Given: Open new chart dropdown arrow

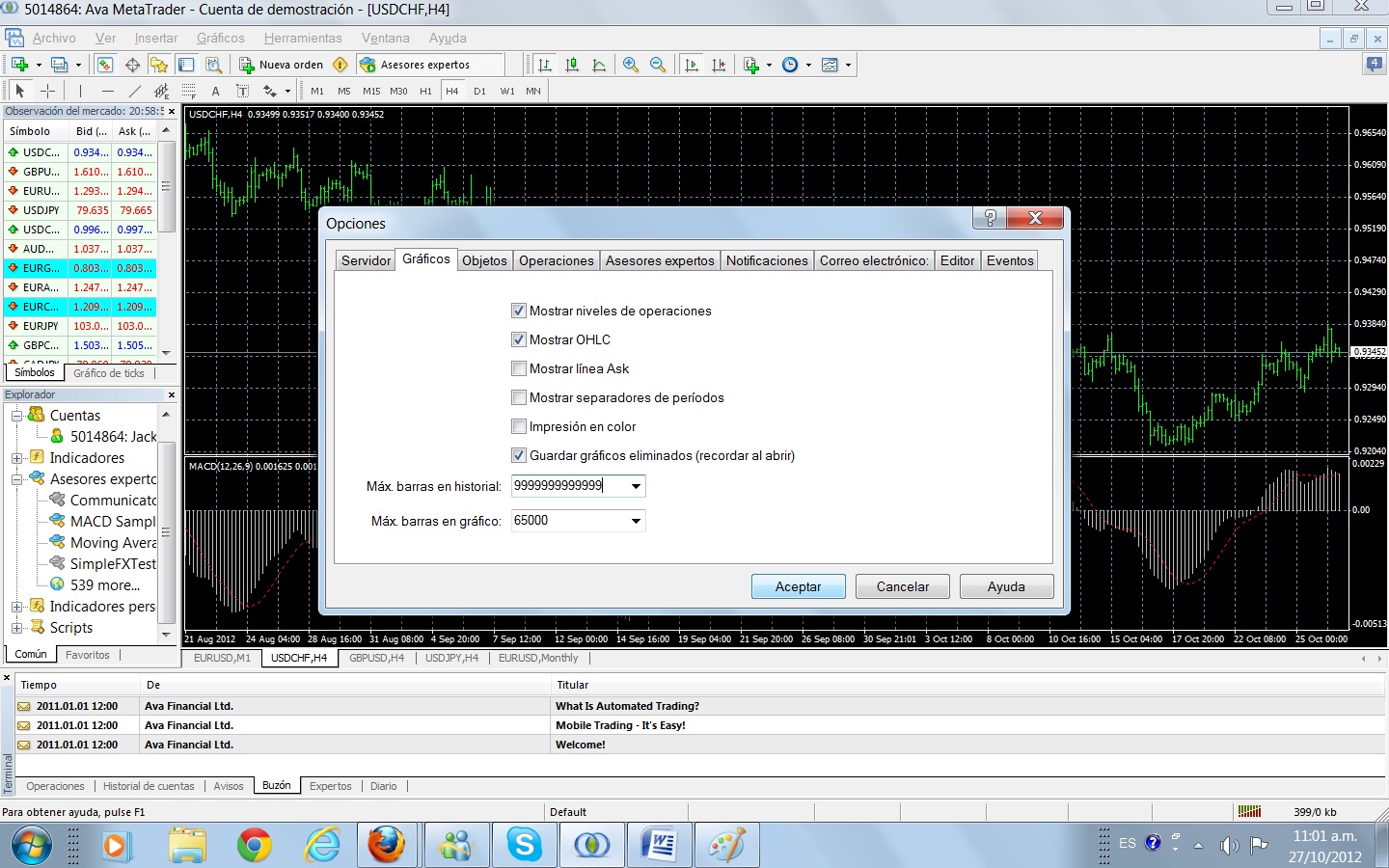Looking at the screenshot, I should [39, 65].
